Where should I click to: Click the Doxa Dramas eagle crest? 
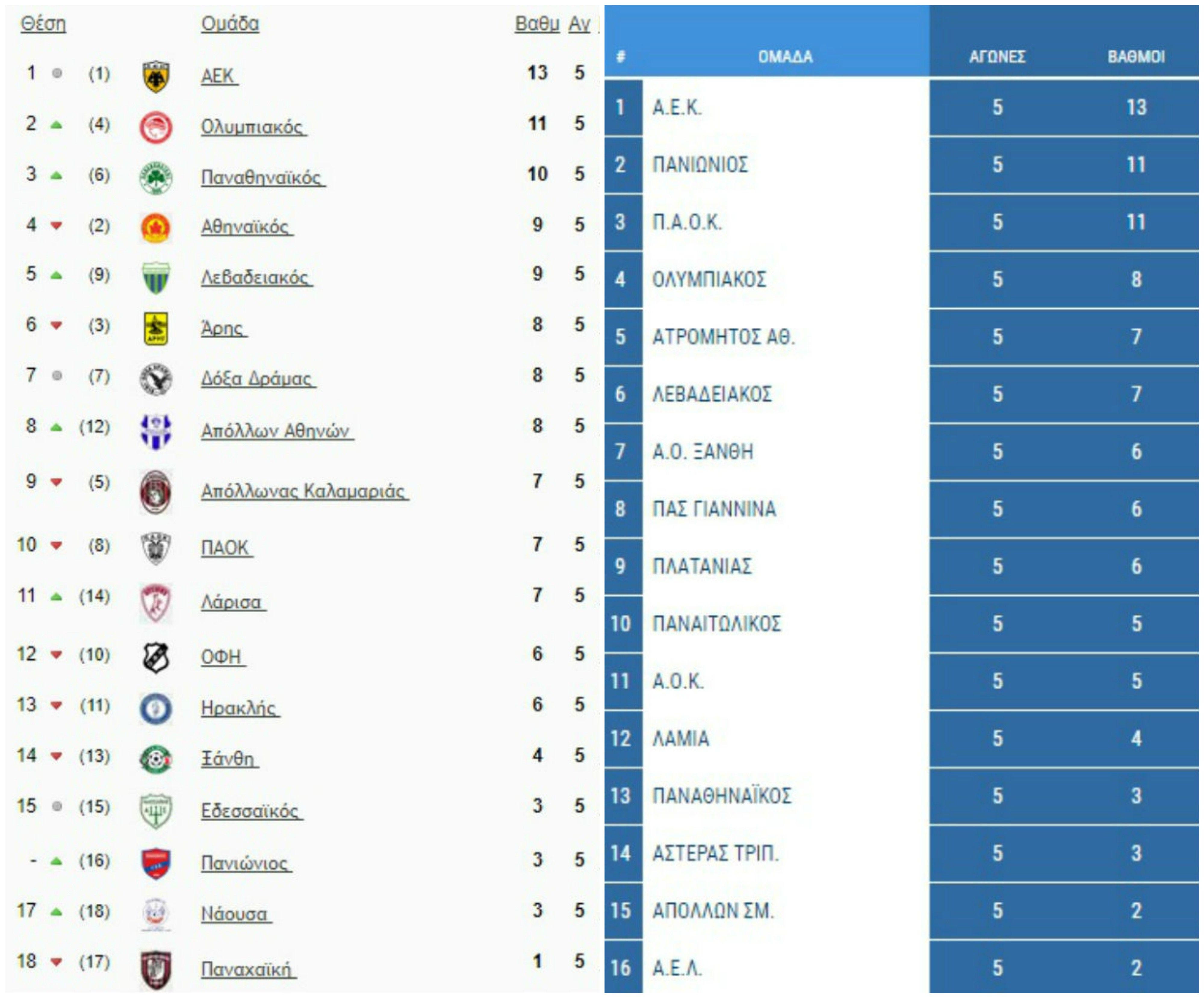tap(155, 379)
